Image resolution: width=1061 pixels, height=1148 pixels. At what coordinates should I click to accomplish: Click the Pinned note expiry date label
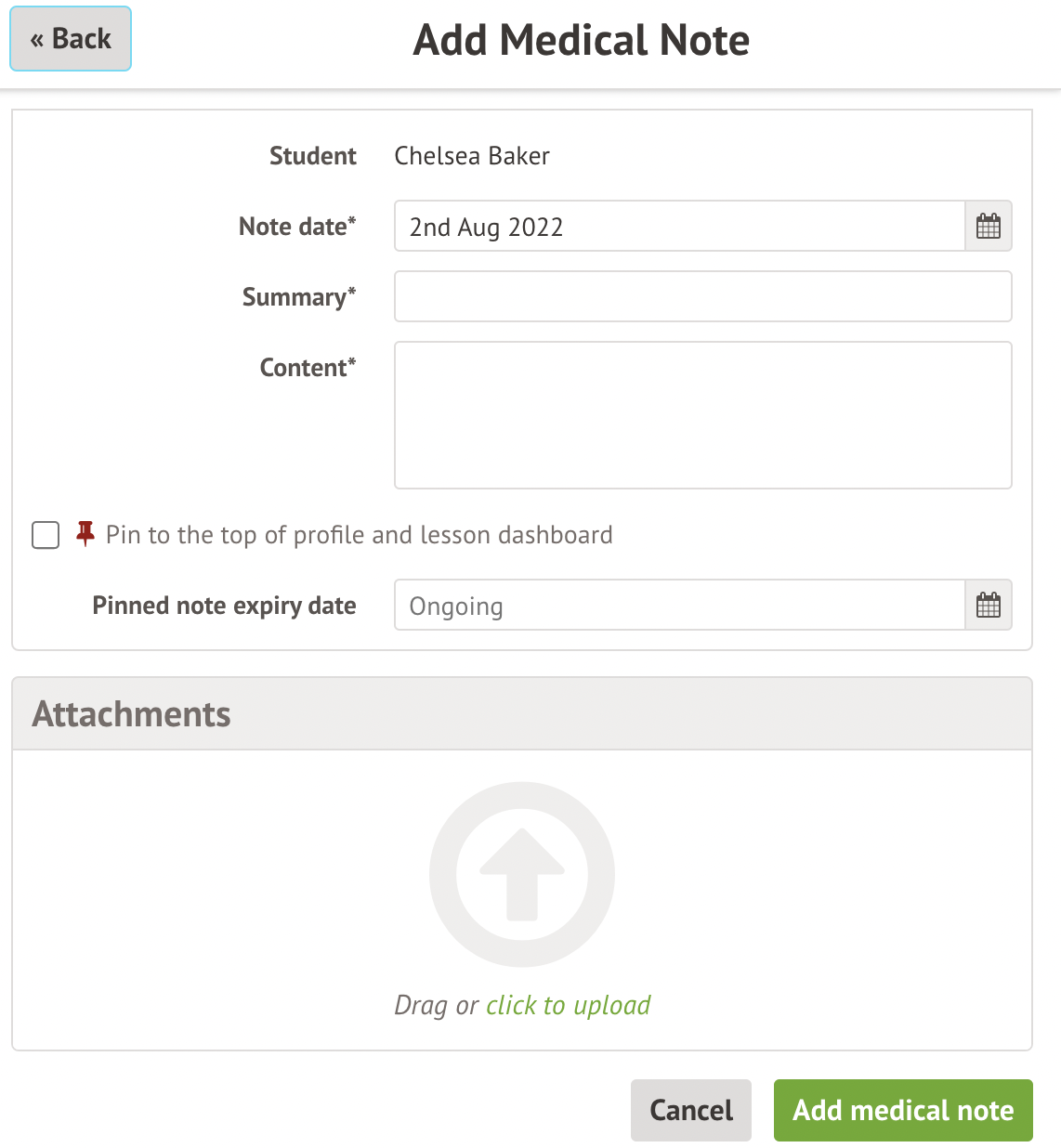(224, 606)
